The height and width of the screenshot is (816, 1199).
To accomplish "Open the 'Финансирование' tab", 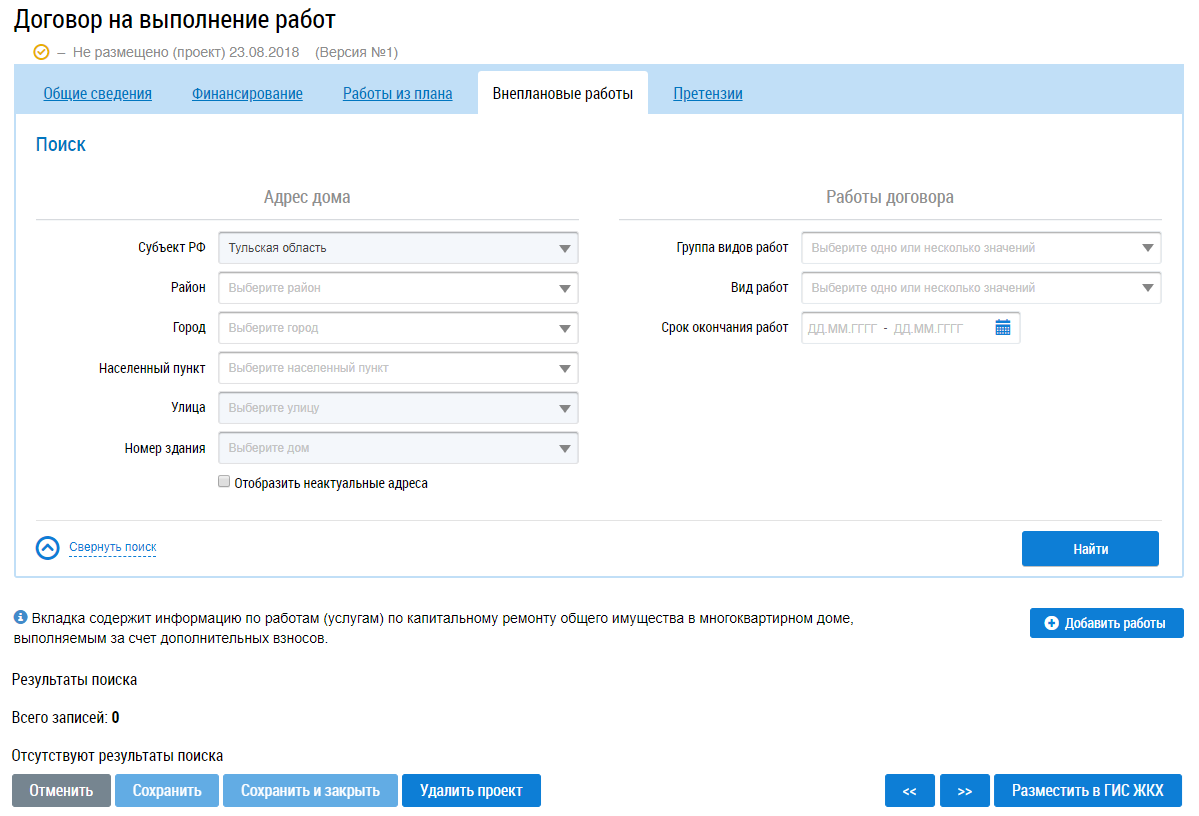I will (247, 94).
